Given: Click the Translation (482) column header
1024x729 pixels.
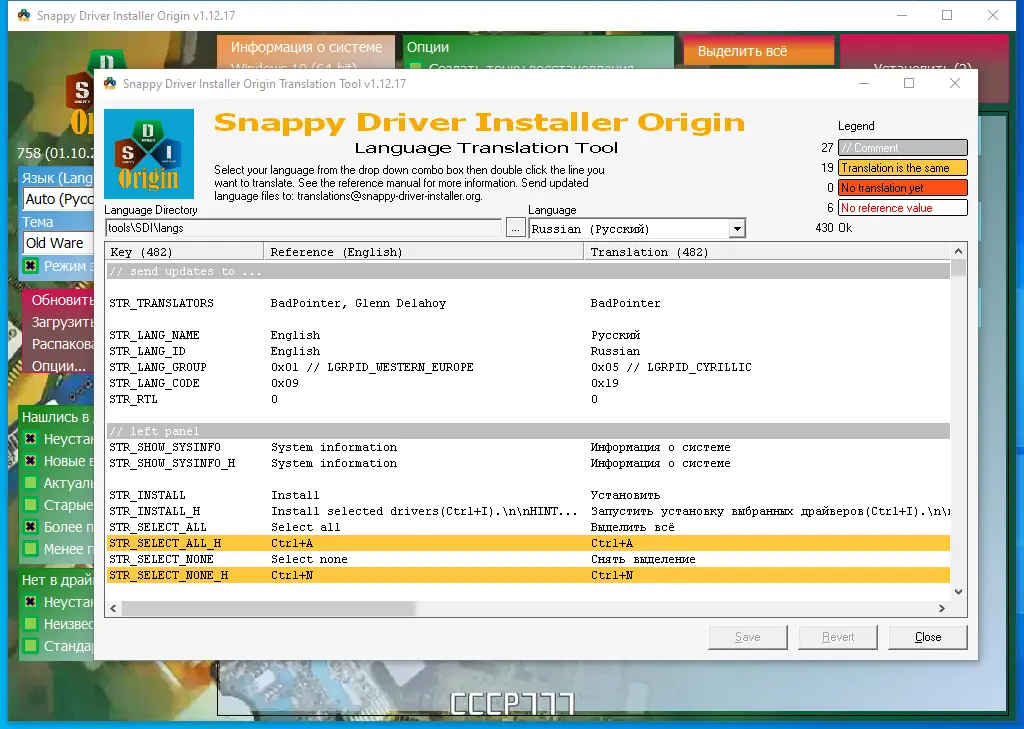Looking at the screenshot, I should click(x=767, y=251).
